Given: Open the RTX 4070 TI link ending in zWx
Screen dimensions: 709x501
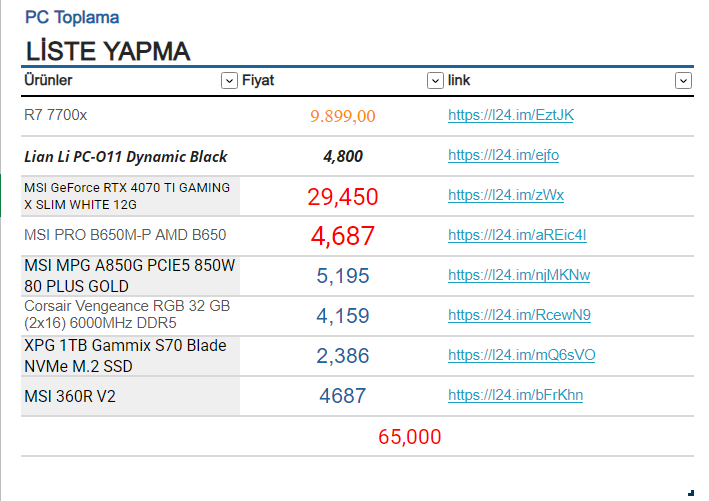Looking at the screenshot, I should [506, 195].
